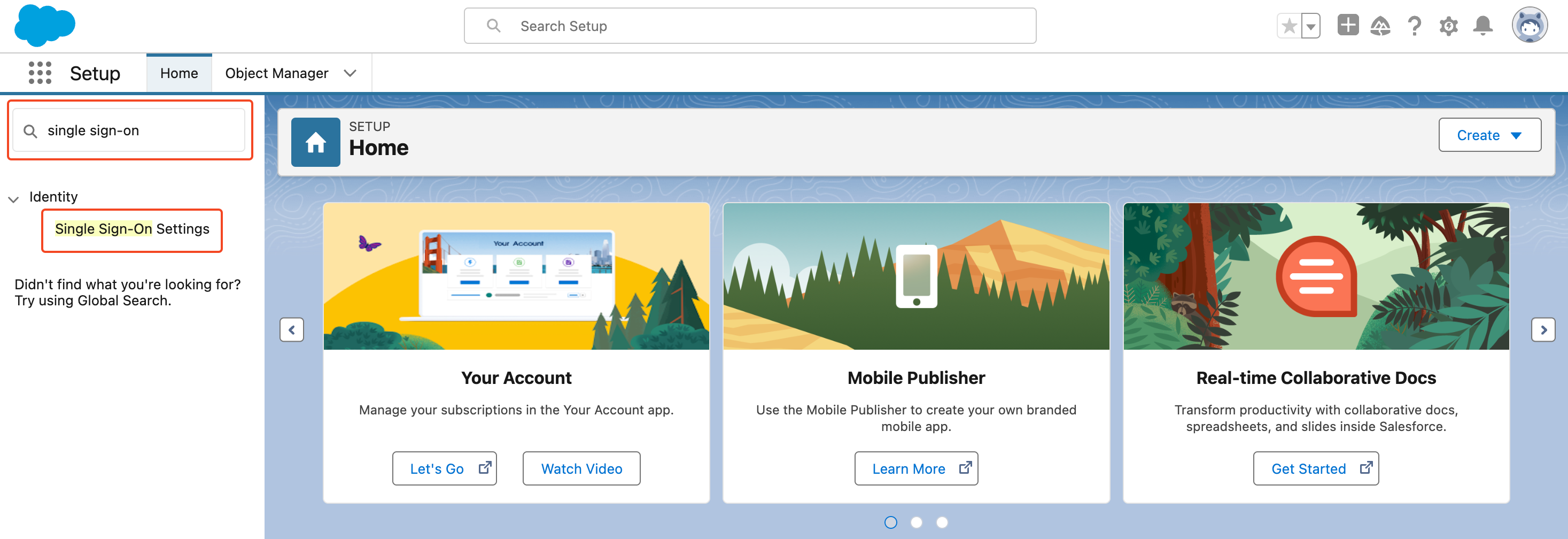Open the global actions plus icon
Viewport: 1568px width, 539px height.
pos(1348,26)
